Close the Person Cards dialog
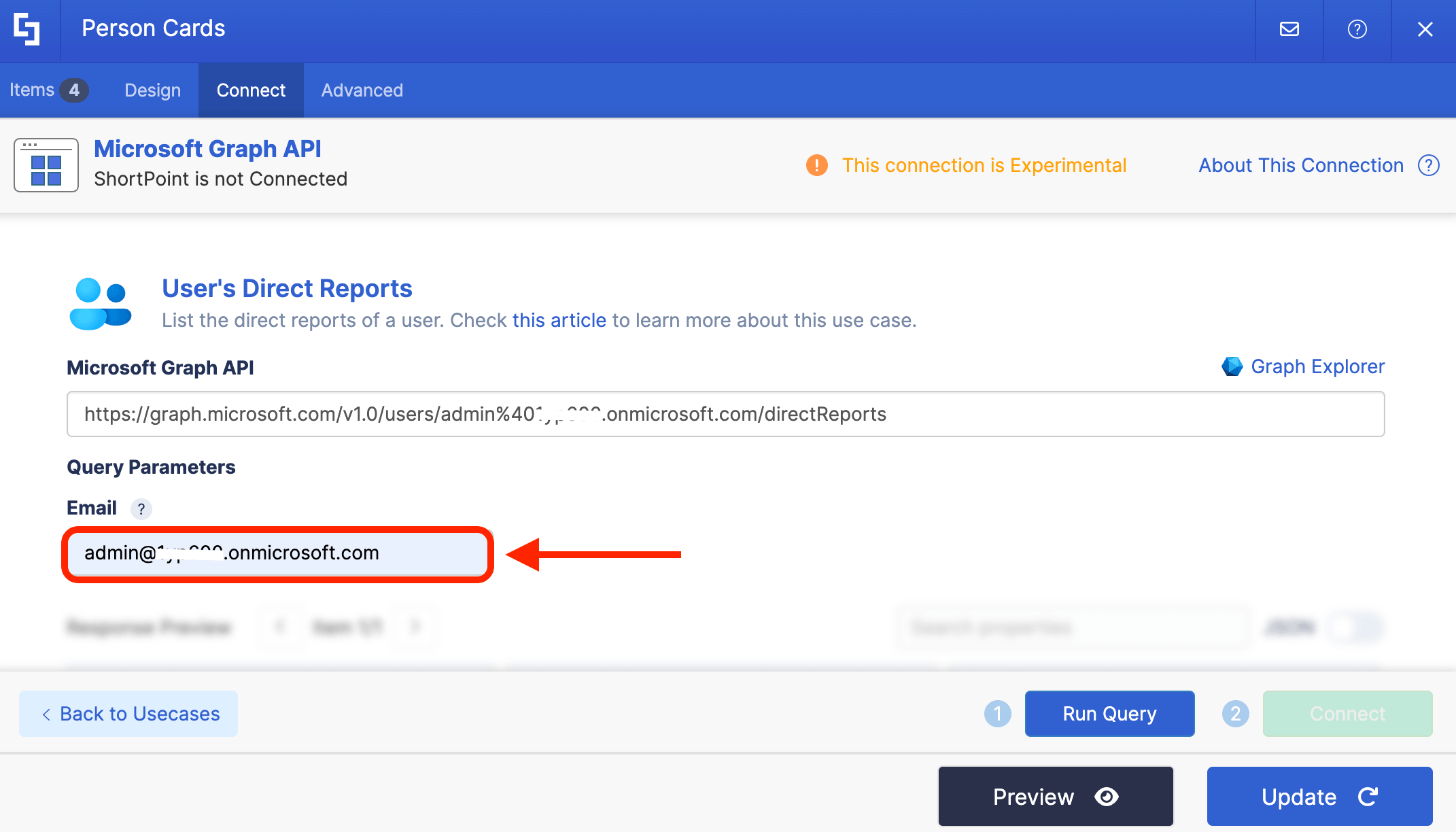The image size is (1456, 832). coord(1425,29)
